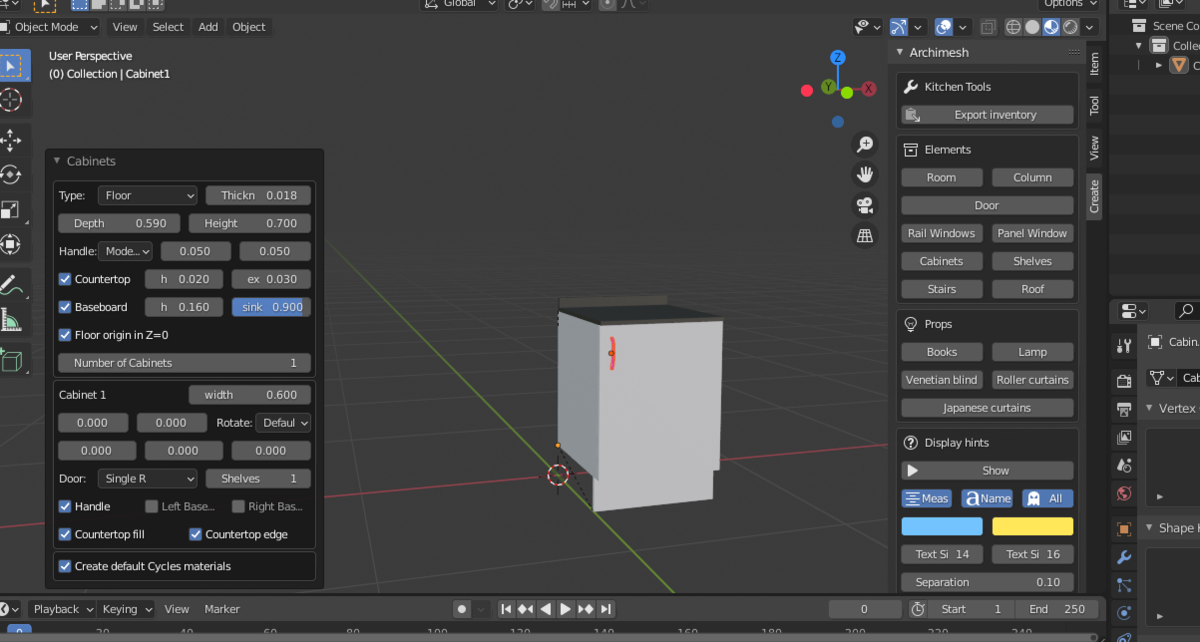Activate the Scale tool

[11, 209]
